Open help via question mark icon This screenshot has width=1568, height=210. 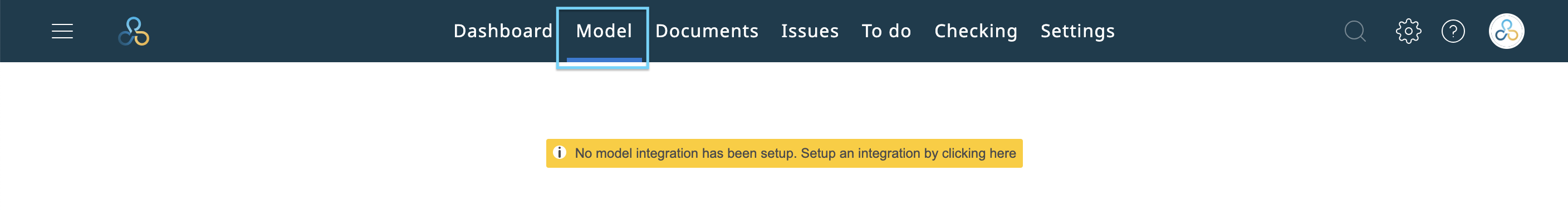click(x=1453, y=31)
